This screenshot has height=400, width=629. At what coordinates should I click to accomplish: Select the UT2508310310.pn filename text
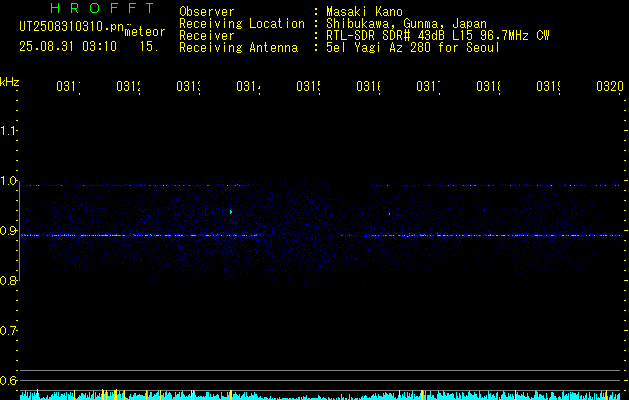pos(71,27)
